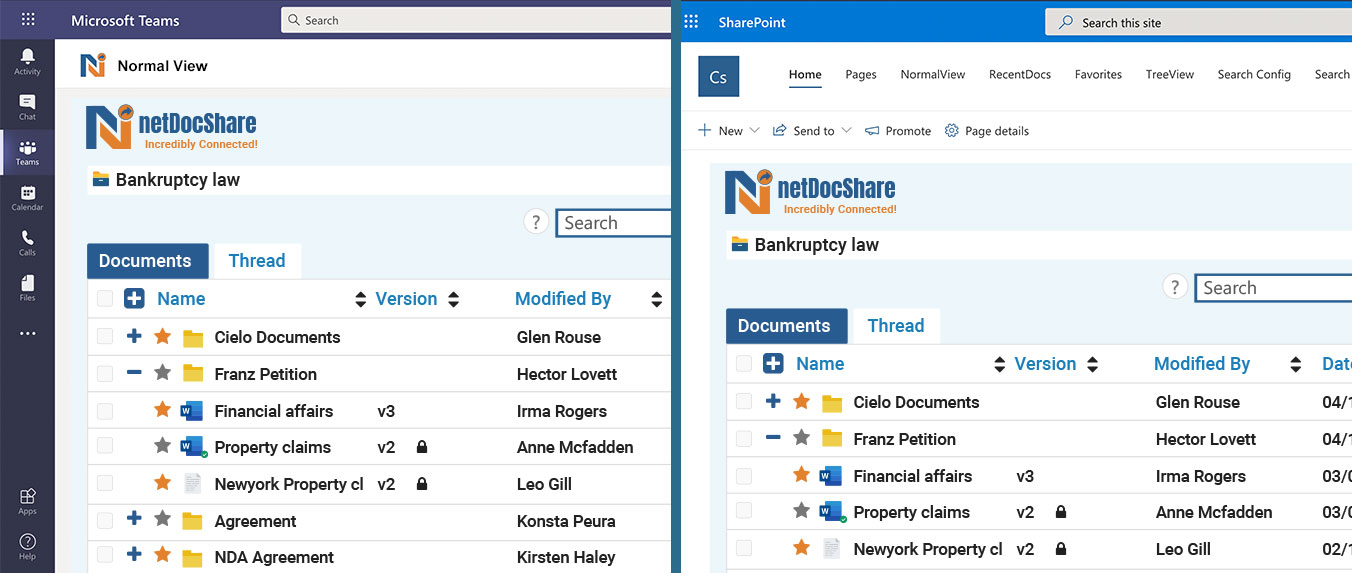Click Microsoft Teams top search box
1352x573 pixels.
click(x=476, y=20)
